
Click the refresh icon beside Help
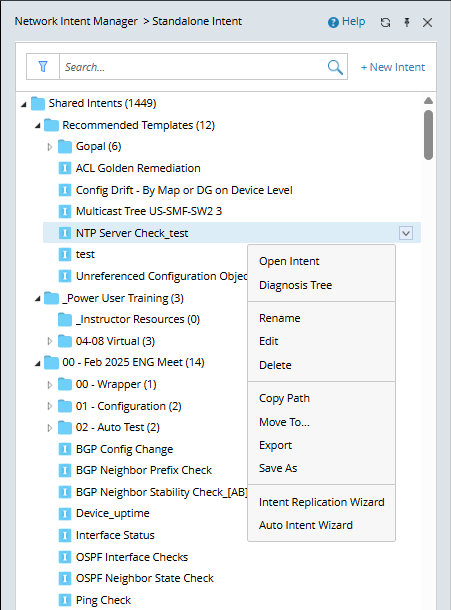[385, 23]
